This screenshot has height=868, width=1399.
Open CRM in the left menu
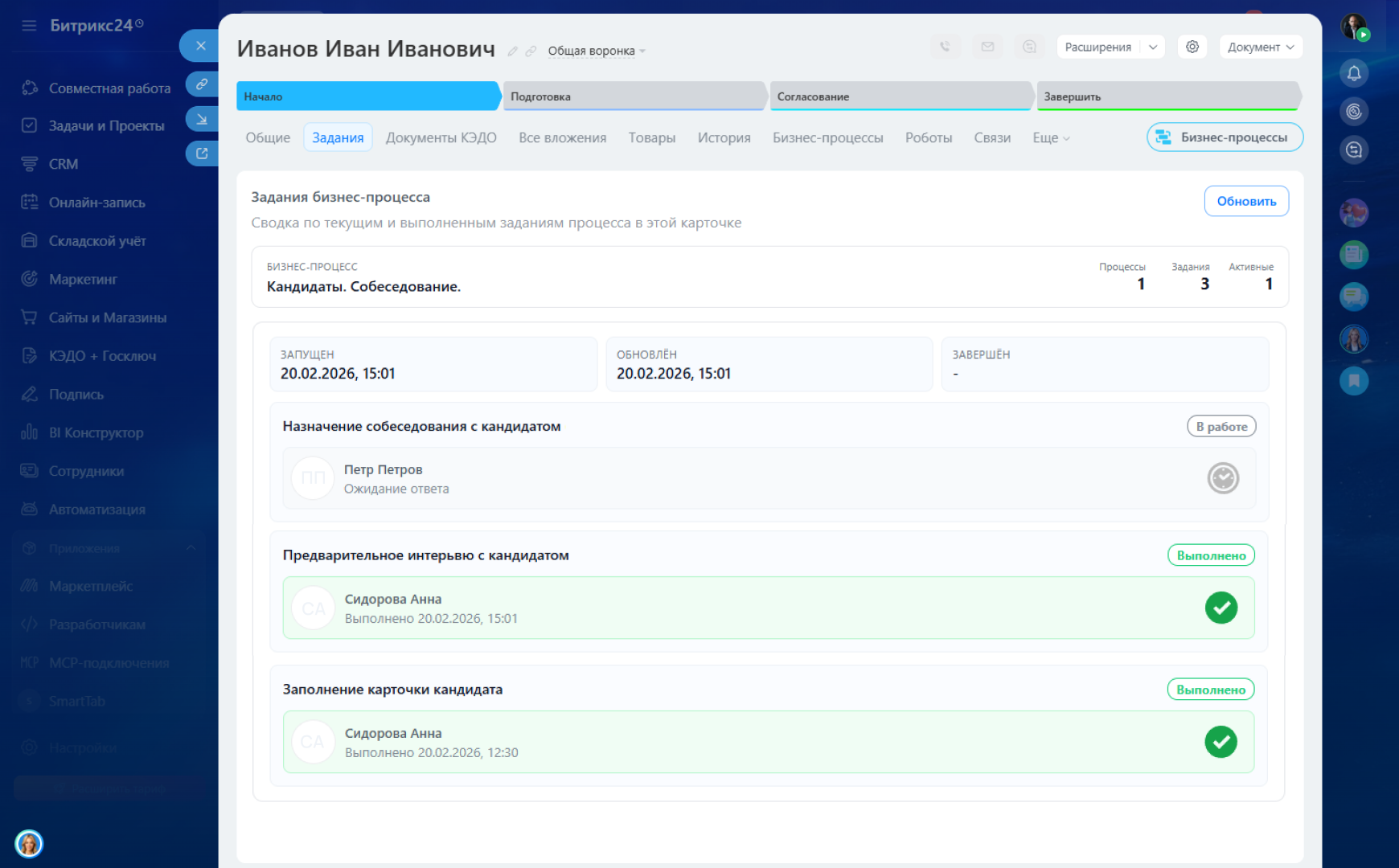64,164
